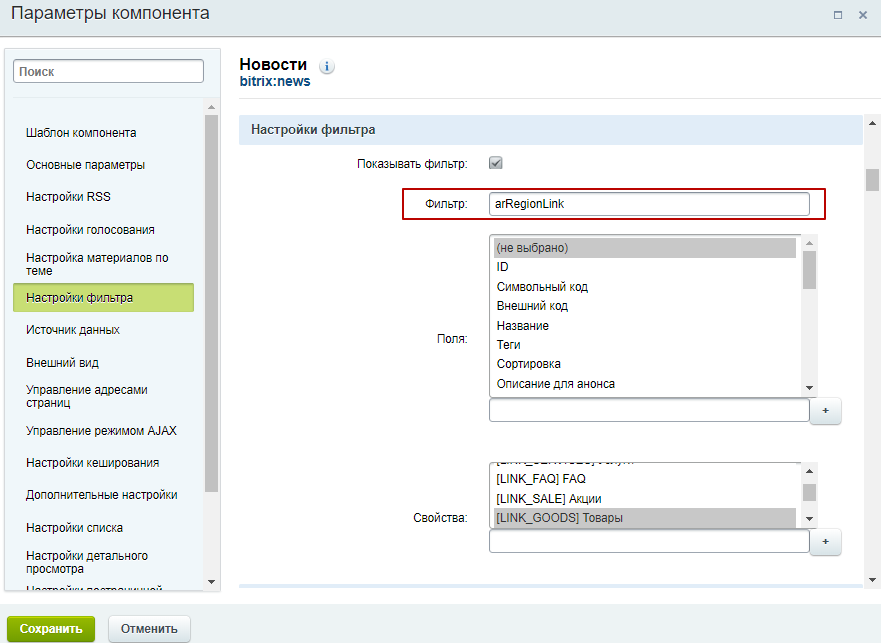The height and width of the screenshot is (643, 881).
Task: Click the green Сохранить button
Action: [x=51, y=628]
